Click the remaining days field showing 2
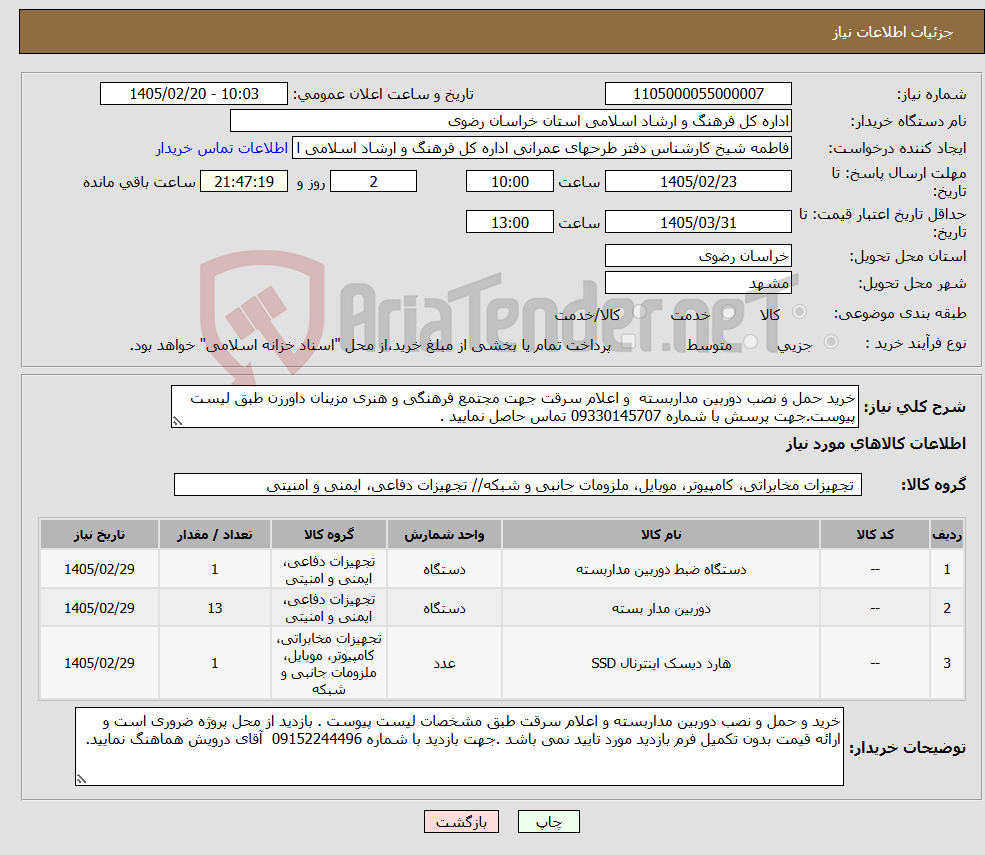The image size is (985, 855). click(x=373, y=182)
